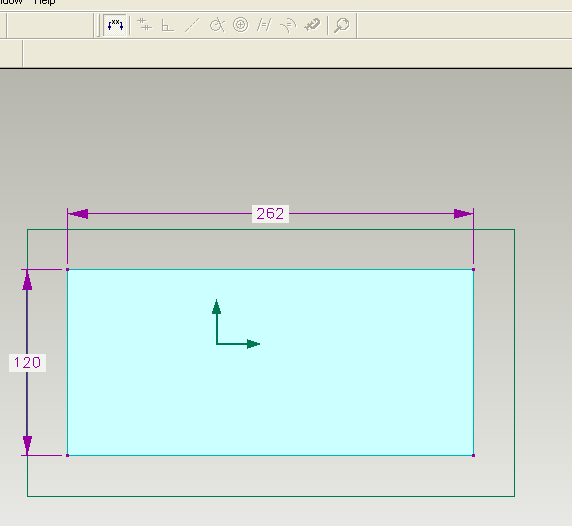Screen dimensions: 572x526
Task: Choose the concentric constraint icon
Action: point(240,25)
